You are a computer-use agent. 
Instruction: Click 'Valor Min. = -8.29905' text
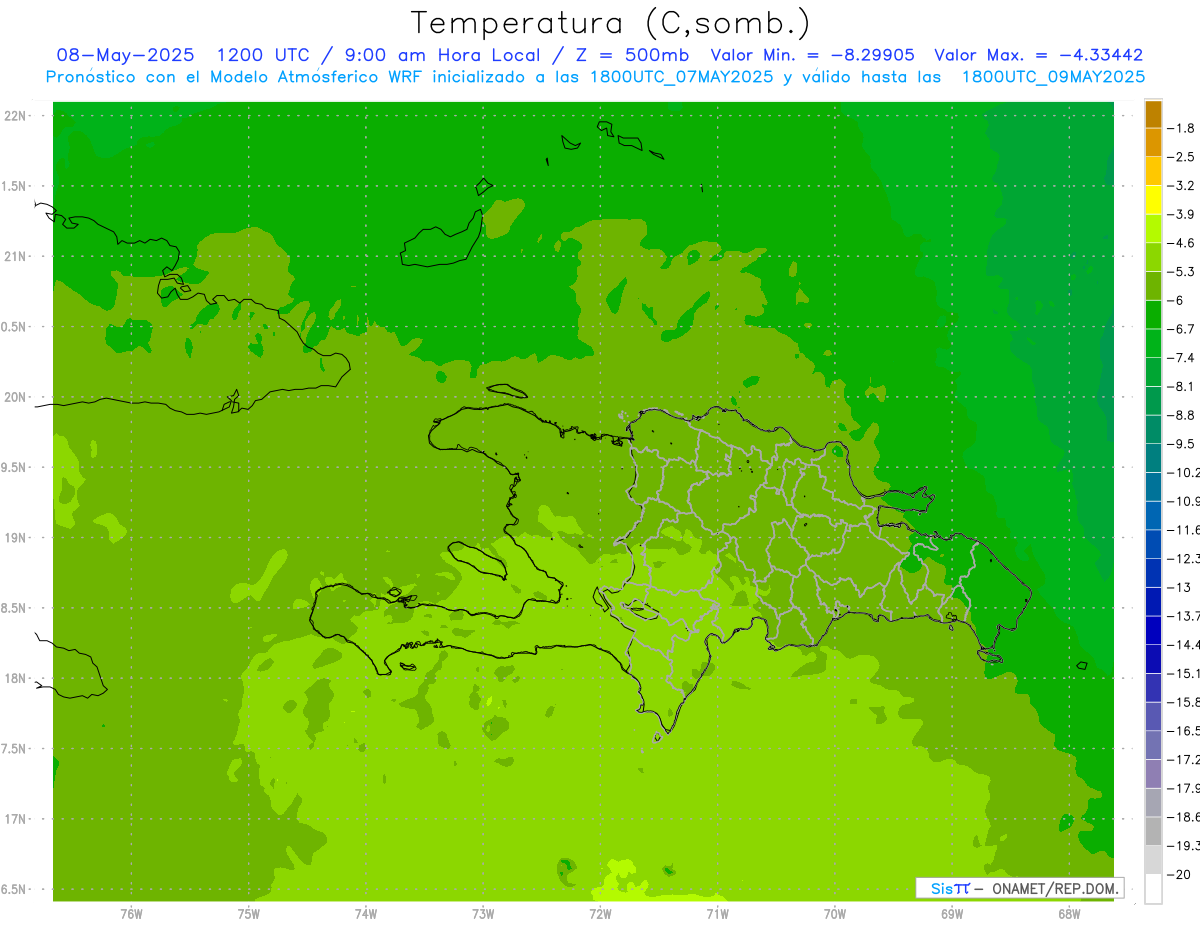812,55
